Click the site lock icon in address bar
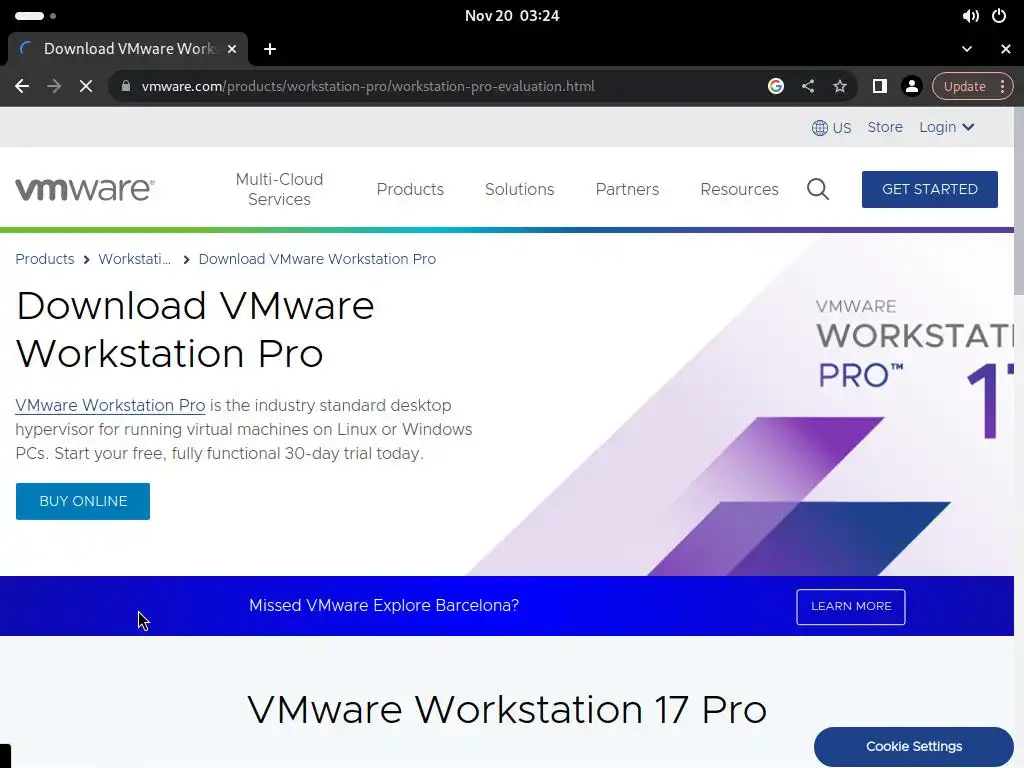This screenshot has height=768, width=1024. click(126, 86)
